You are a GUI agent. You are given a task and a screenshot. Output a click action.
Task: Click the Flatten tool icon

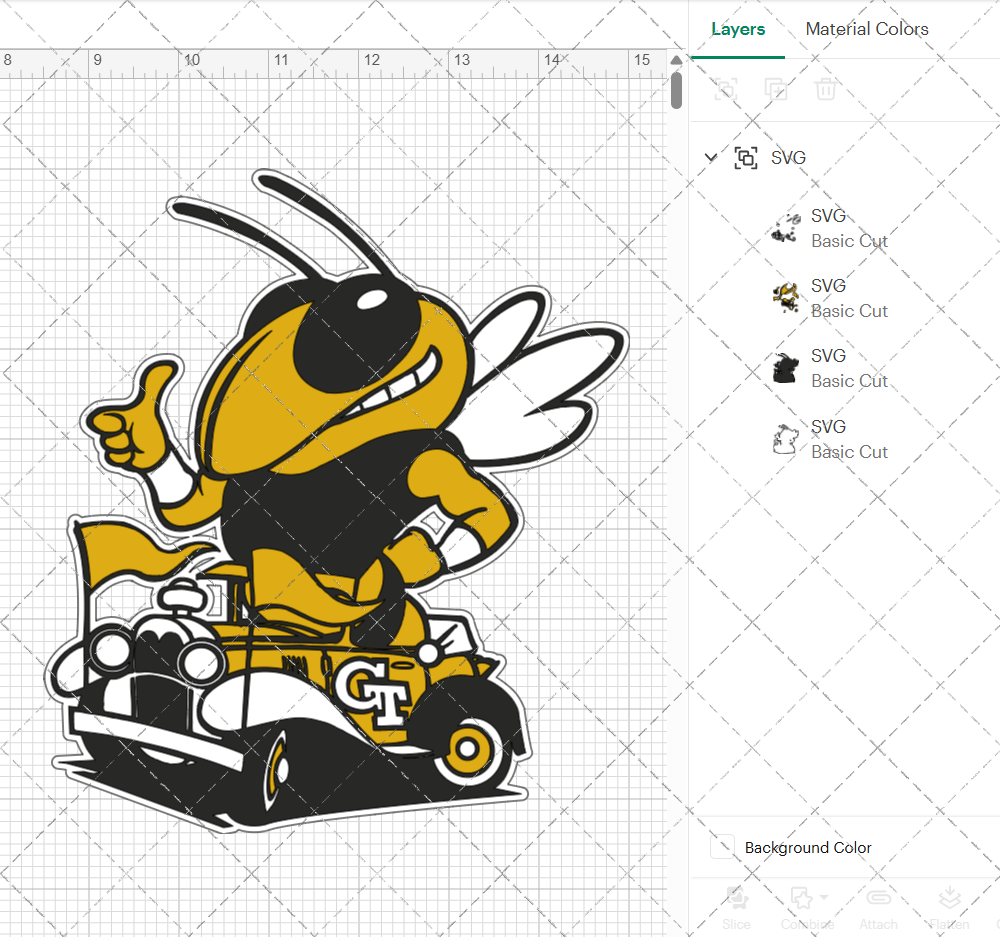[950, 898]
